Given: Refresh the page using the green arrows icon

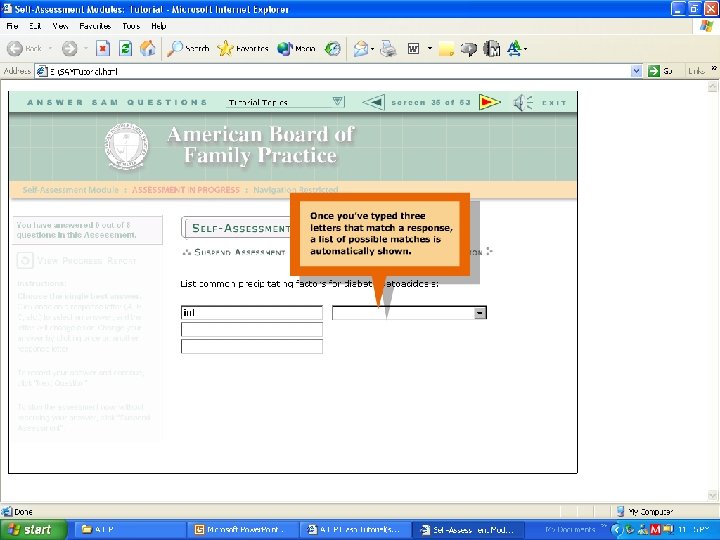Looking at the screenshot, I should [125, 48].
